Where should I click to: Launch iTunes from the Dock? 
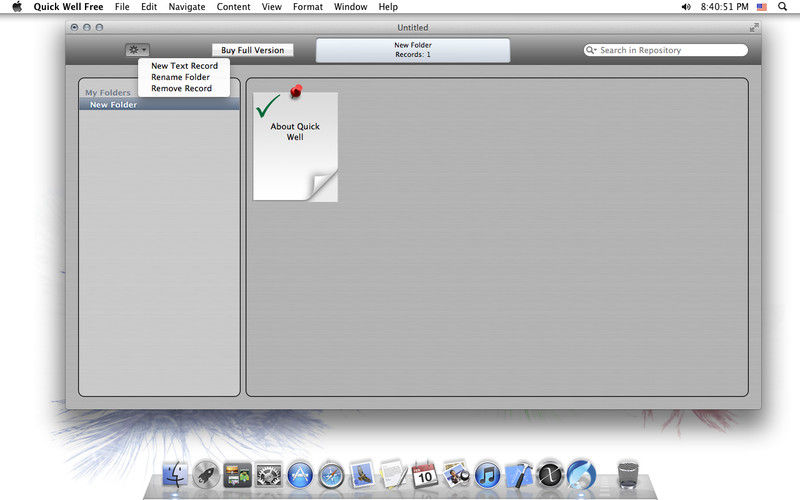pos(487,475)
